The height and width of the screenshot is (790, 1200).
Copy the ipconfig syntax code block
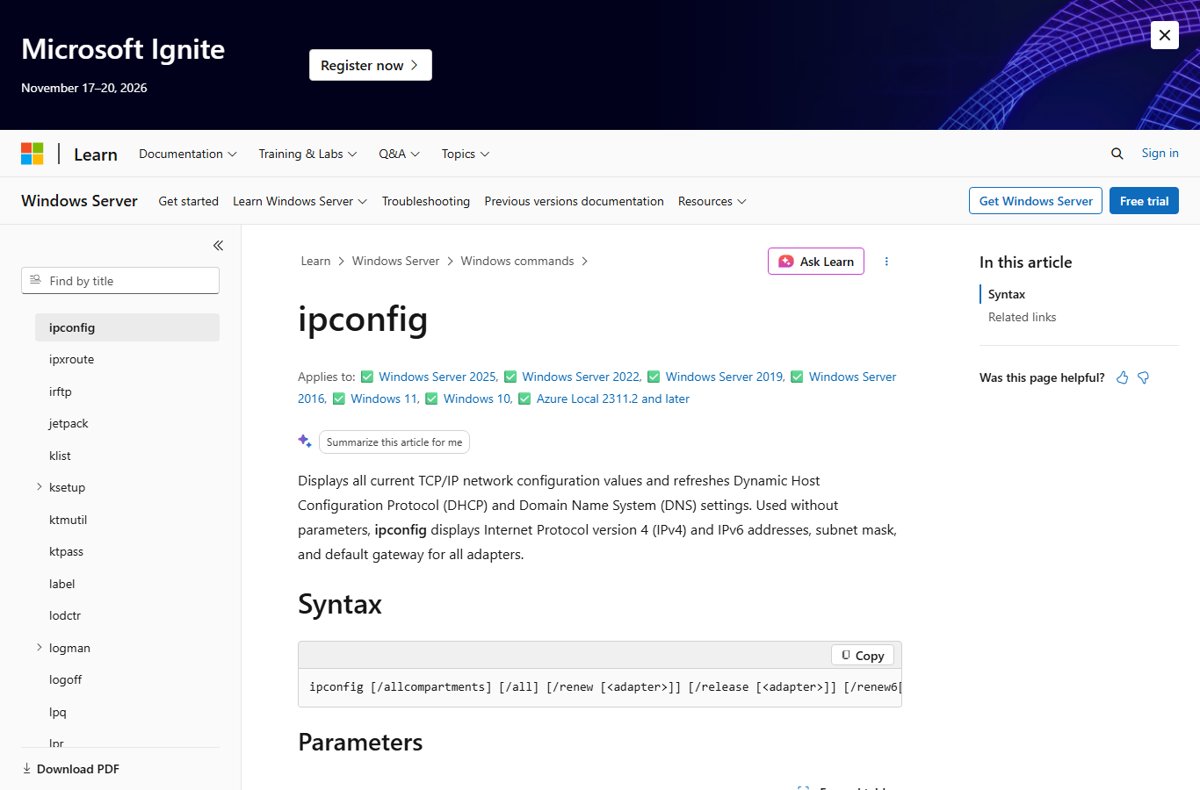click(x=863, y=655)
